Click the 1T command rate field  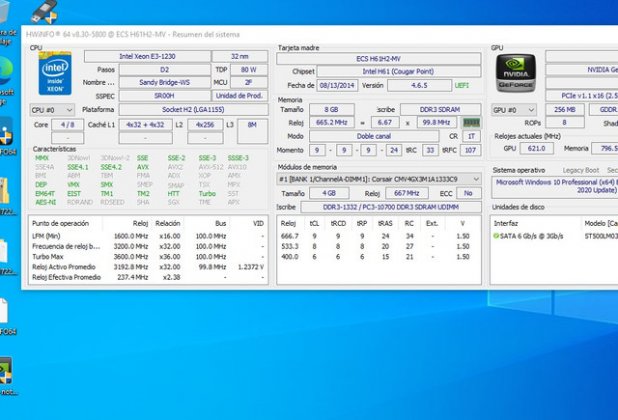pos(471,136)
